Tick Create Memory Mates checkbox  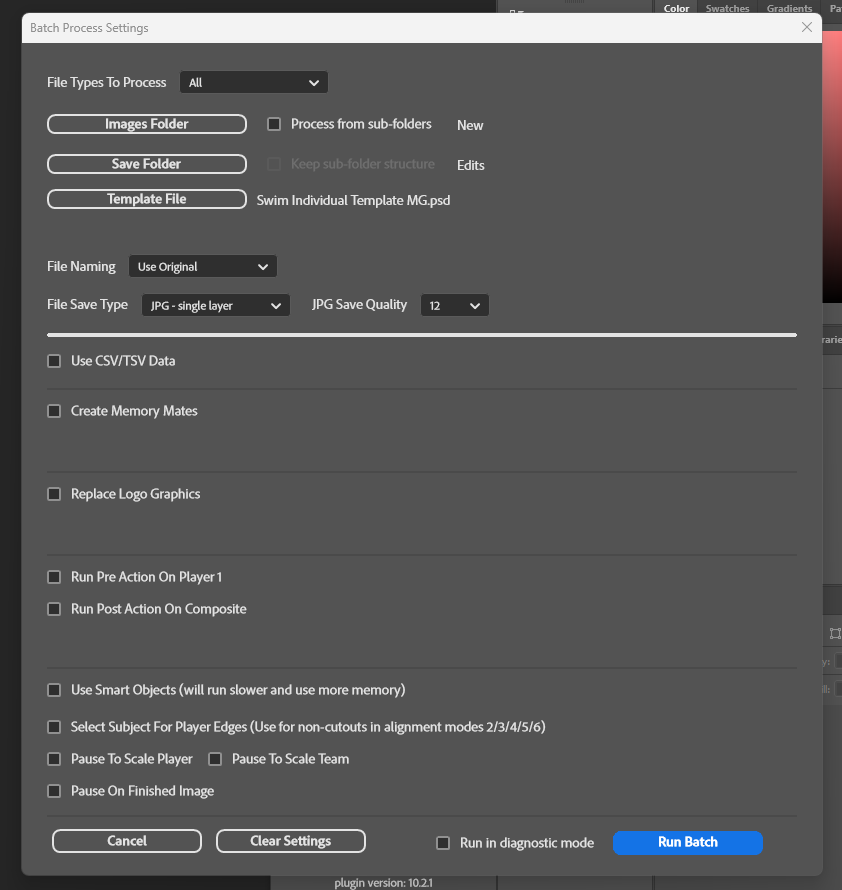point(55,411)
